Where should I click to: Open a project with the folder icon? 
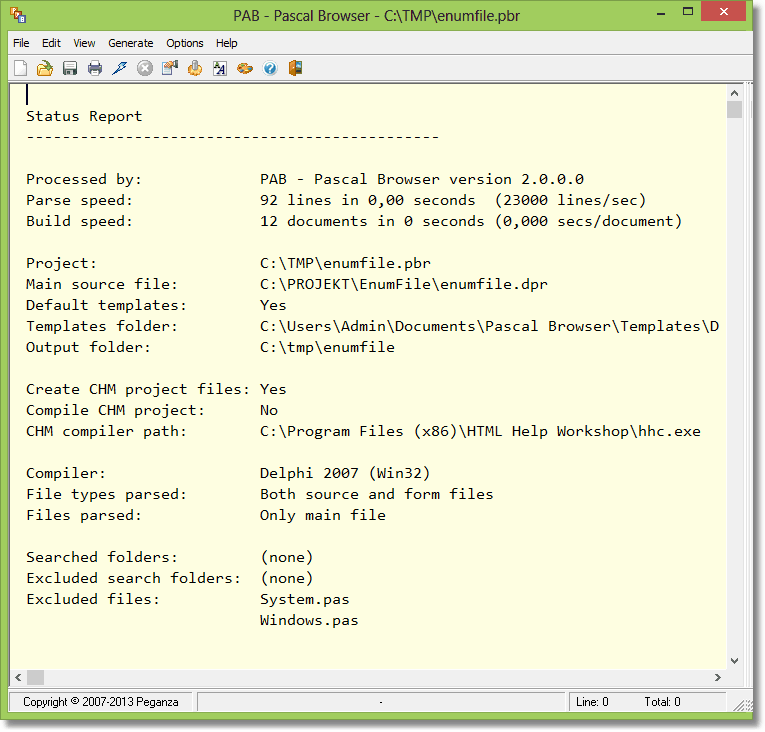[x=45, y=68]
